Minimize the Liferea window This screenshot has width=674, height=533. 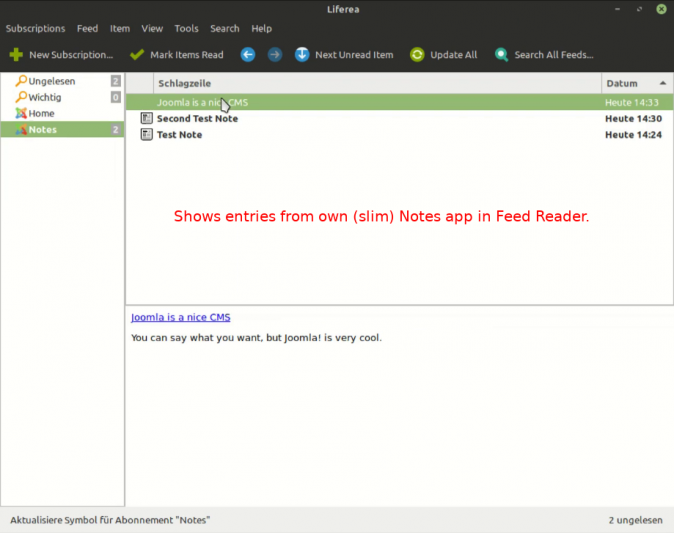617,9
